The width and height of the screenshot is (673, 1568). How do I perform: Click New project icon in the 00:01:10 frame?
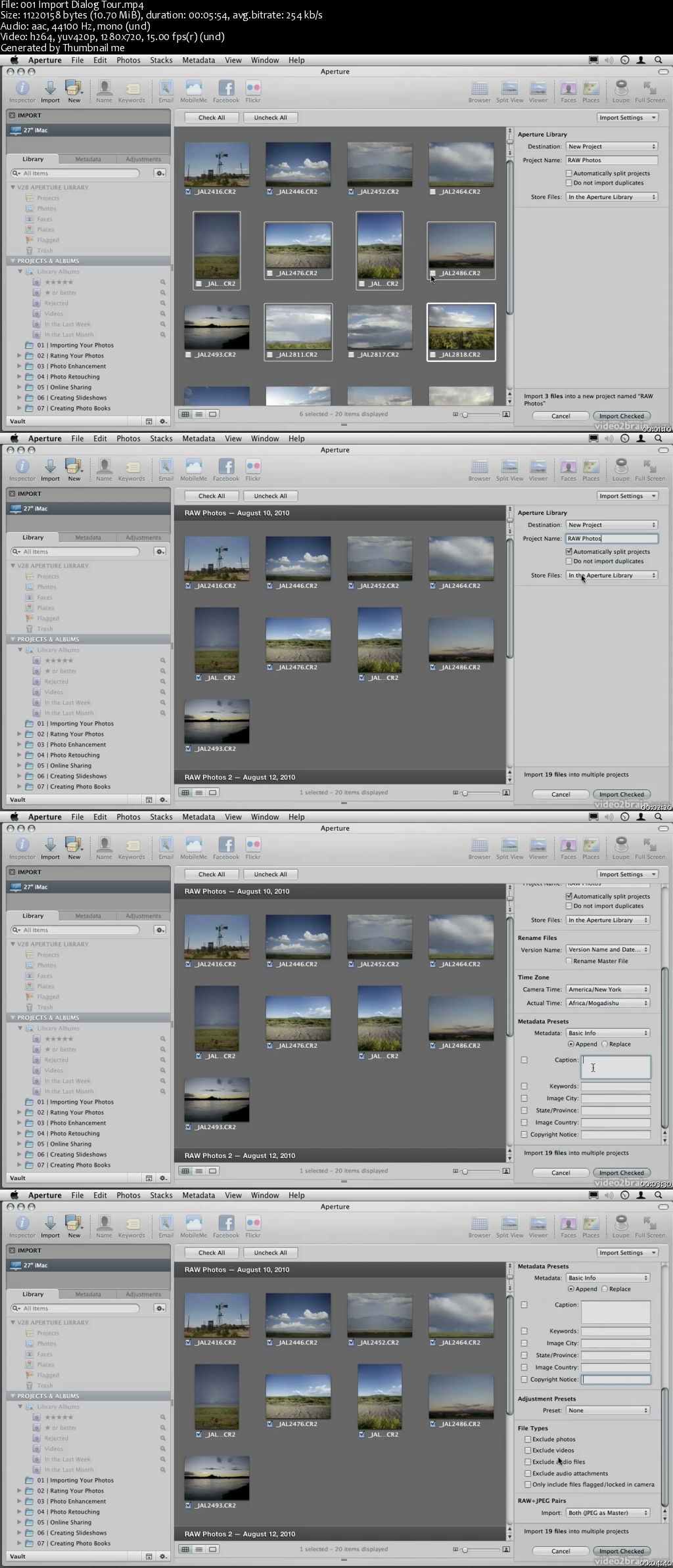[74, 88]
